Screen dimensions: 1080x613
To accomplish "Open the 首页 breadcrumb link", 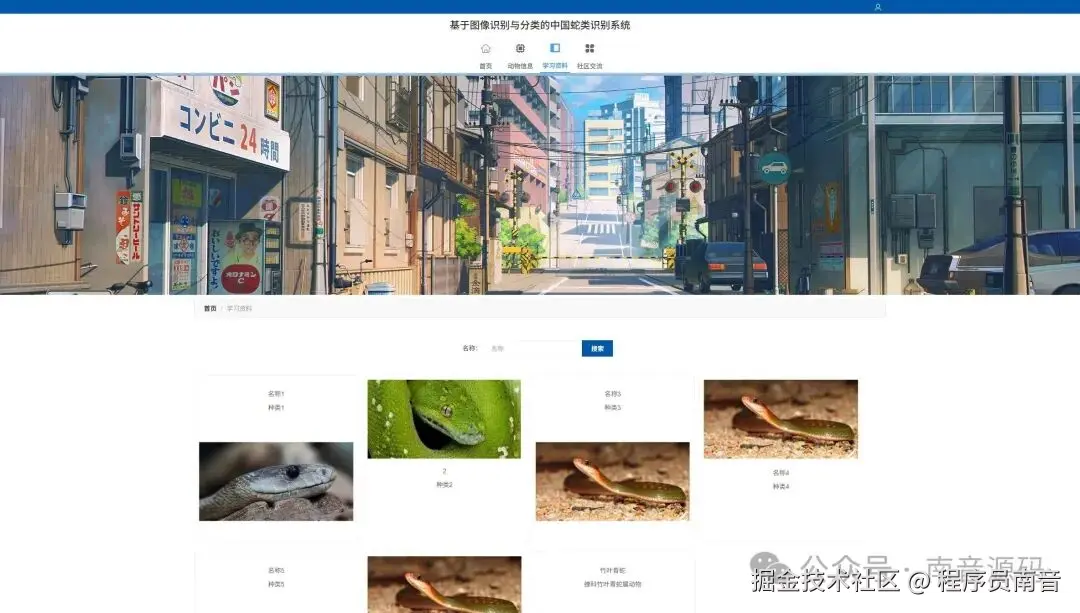I will (209, 308).
